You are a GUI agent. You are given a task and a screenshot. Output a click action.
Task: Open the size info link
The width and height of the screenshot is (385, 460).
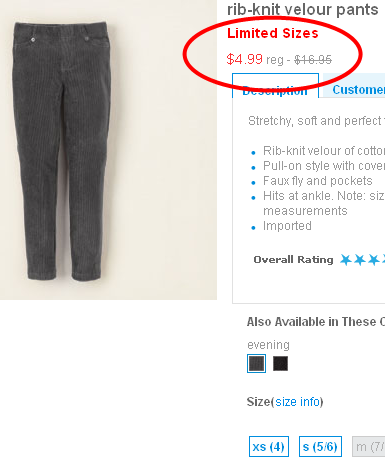coord(297,402)
